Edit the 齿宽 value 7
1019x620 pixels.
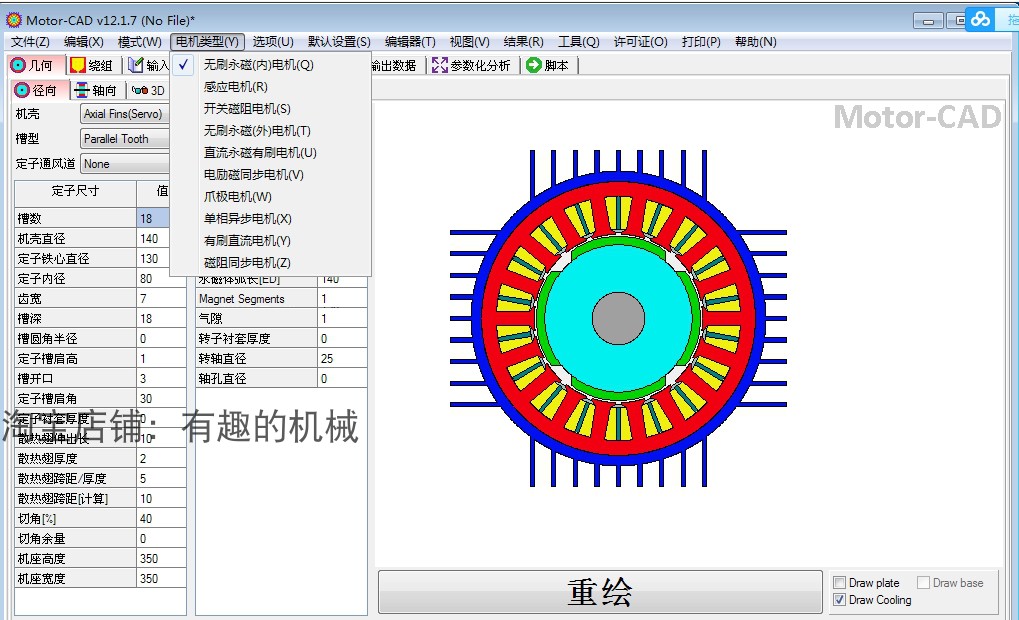[x=161, y=299]
